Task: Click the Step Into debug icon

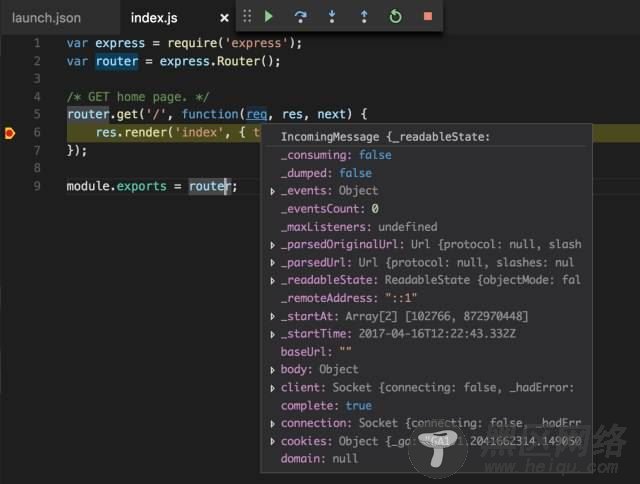Action: [332, 16]
